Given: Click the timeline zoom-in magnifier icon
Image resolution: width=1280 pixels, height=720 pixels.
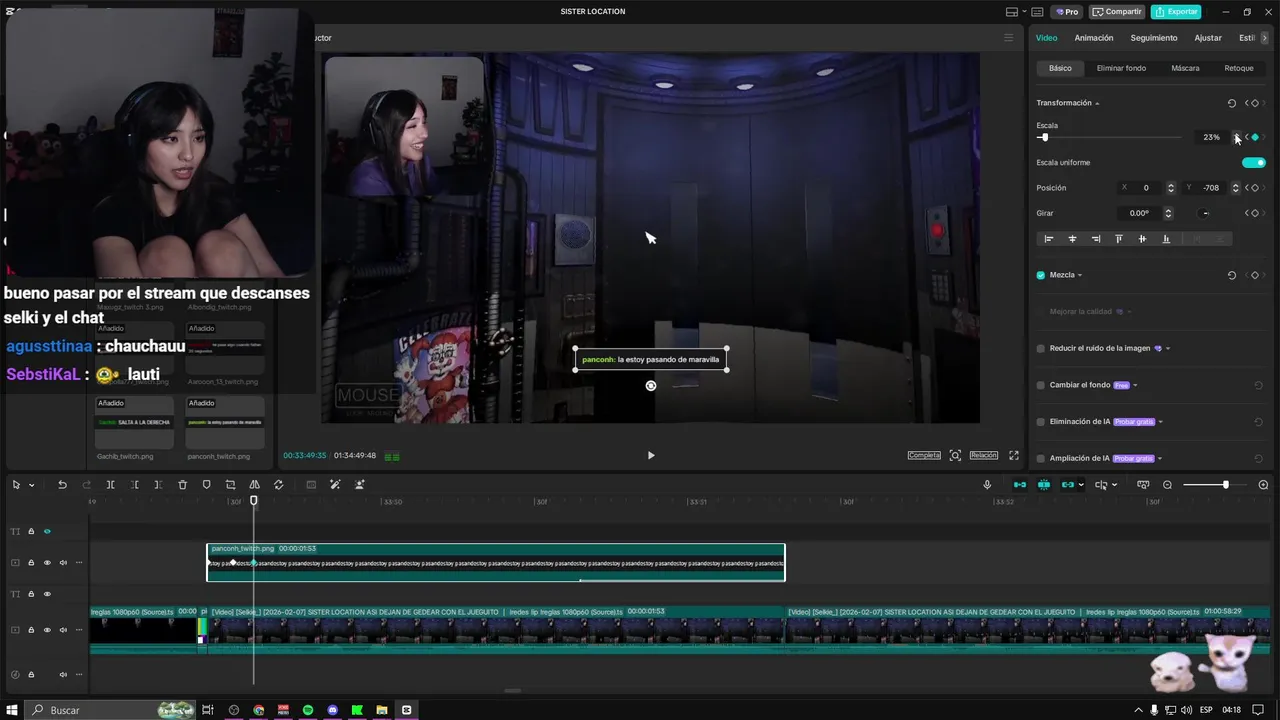Looking at the screenshot, I should (1265, 485).
